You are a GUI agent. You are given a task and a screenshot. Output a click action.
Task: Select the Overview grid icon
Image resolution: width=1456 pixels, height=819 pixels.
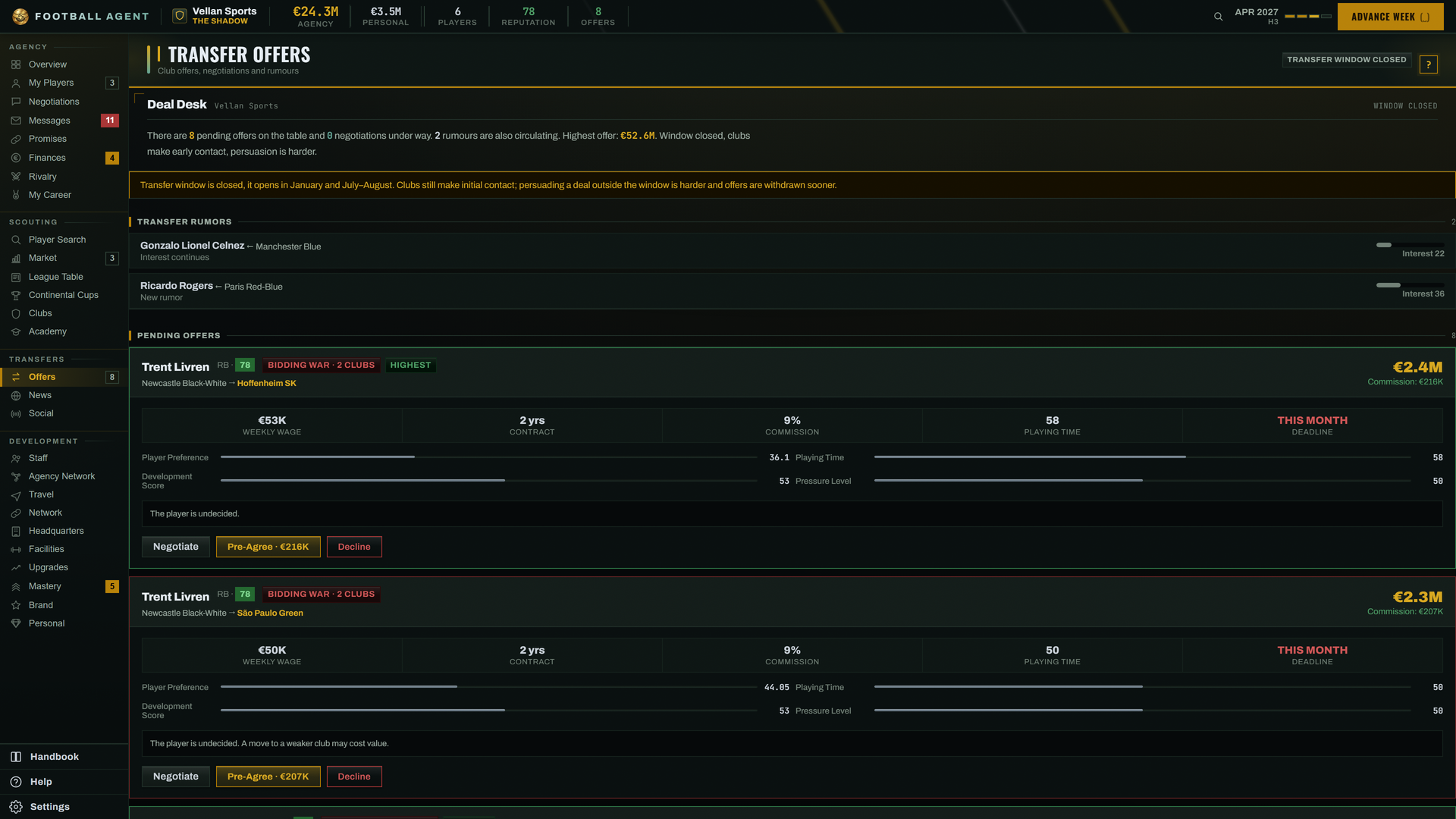[16, 64]
